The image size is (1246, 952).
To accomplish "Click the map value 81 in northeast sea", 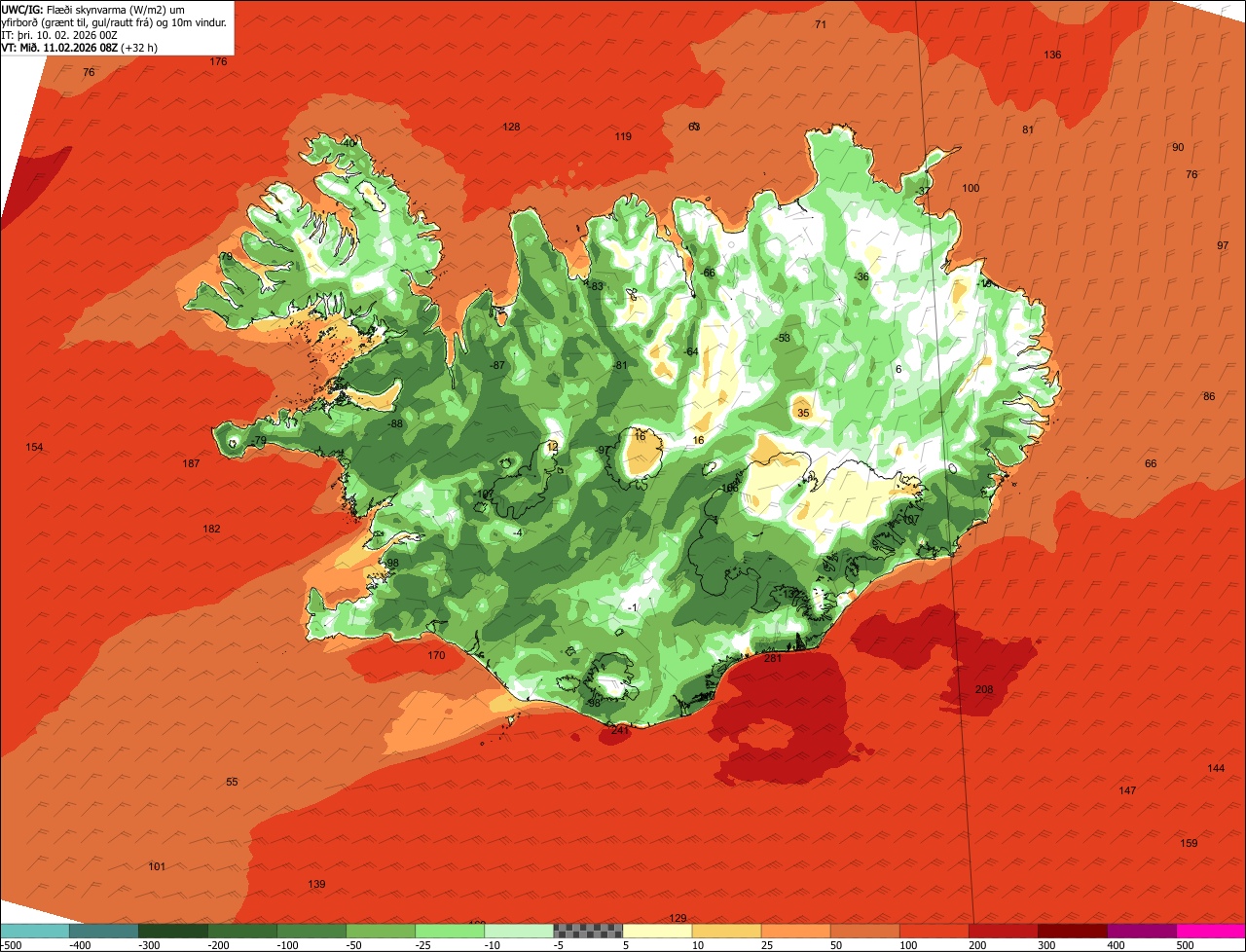I will coord(1028,129).
